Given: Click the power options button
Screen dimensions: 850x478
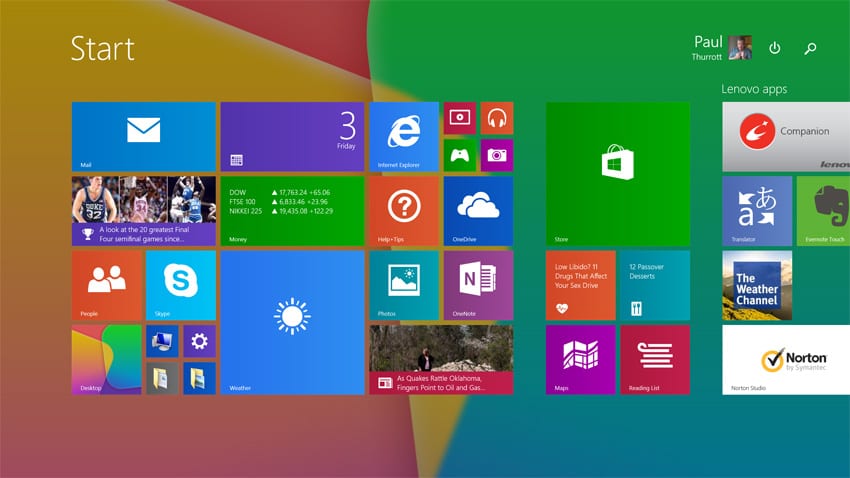Looking at the screenshot, I should (775, 48).
